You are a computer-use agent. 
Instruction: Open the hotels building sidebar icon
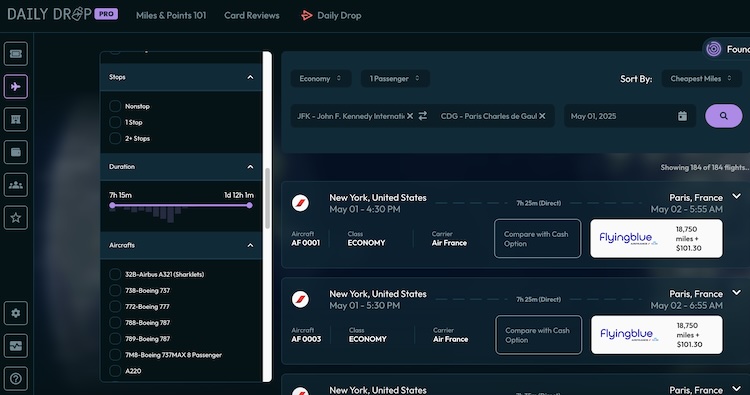point(16,120)
